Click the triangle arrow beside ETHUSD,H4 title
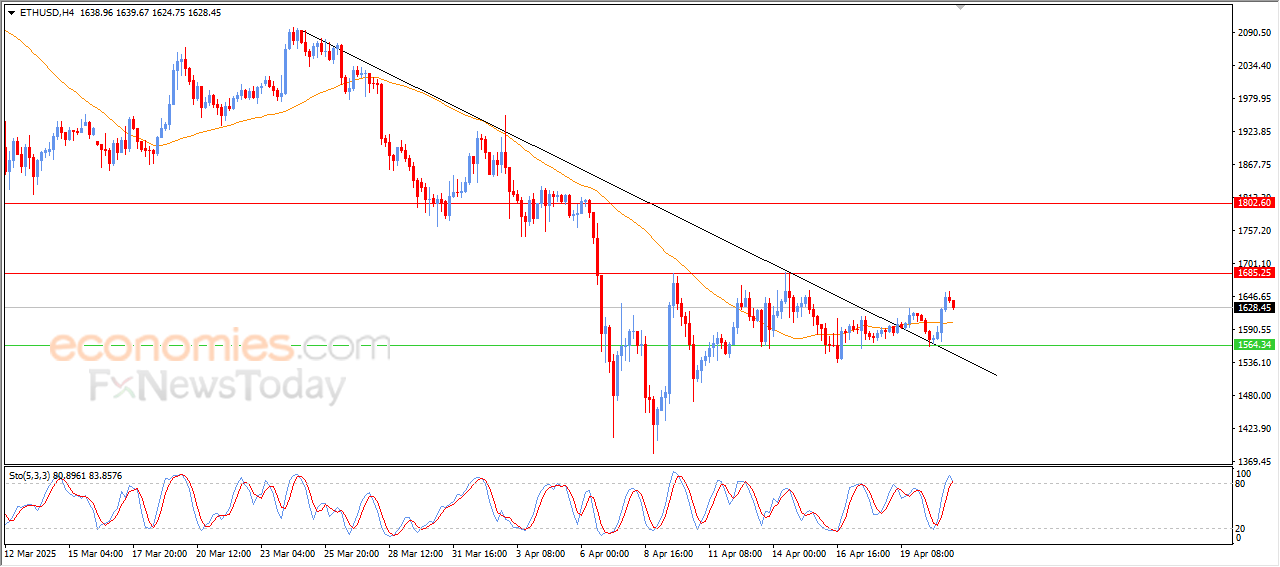This screenshot has height=567, width=1280. 12,13
